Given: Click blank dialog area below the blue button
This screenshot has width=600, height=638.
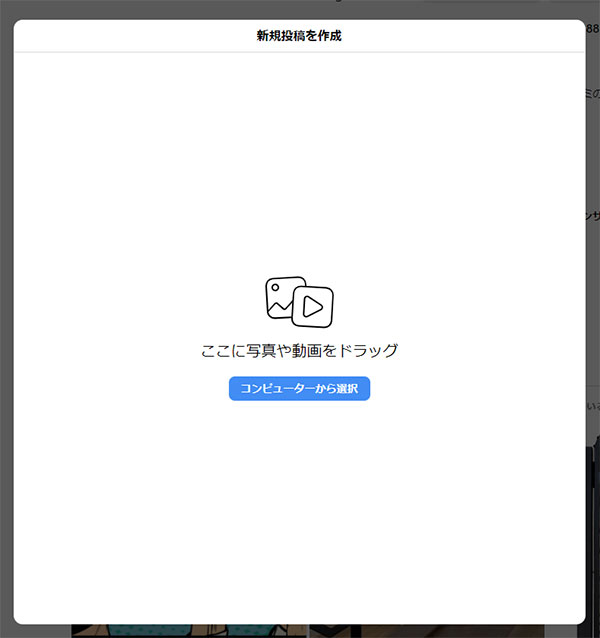Looking at the screenshot, I should (x=299, y=500).
